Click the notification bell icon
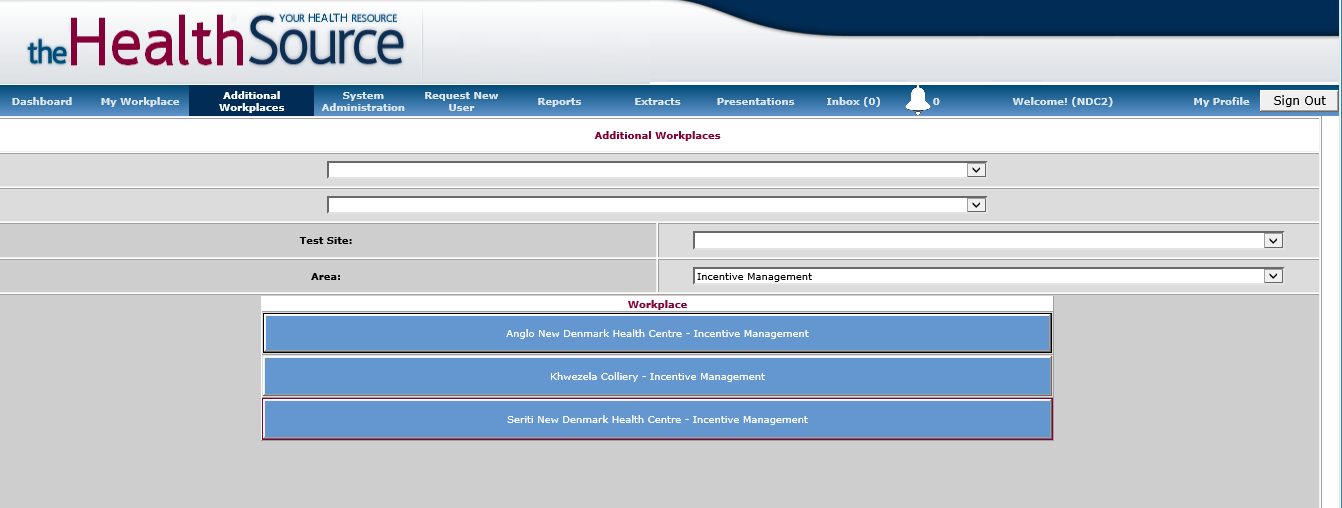Viewport: 1342px width, 508px height. 918,100
